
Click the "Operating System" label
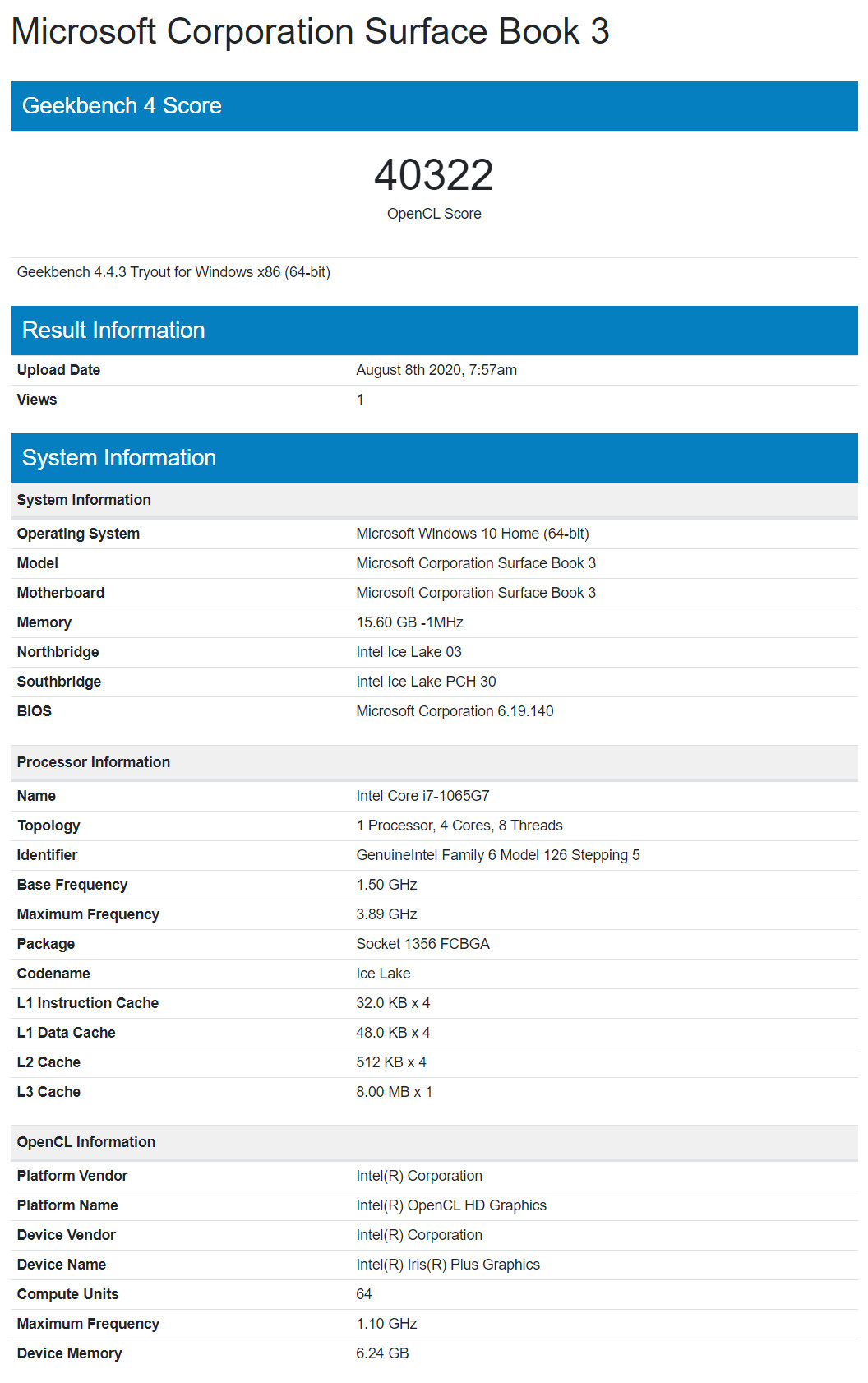[78, 534]
